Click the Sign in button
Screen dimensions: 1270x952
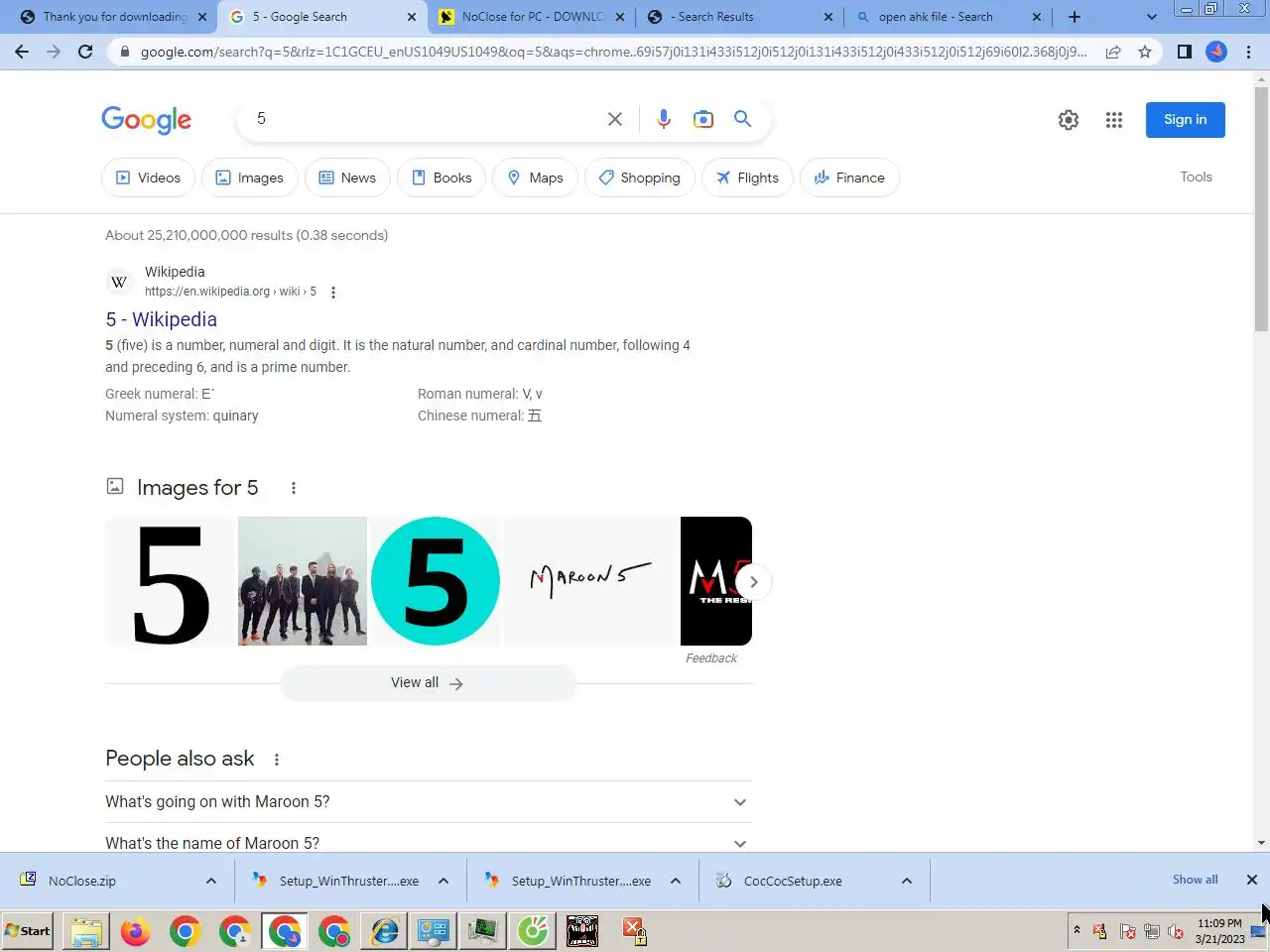click(1186, 120)
